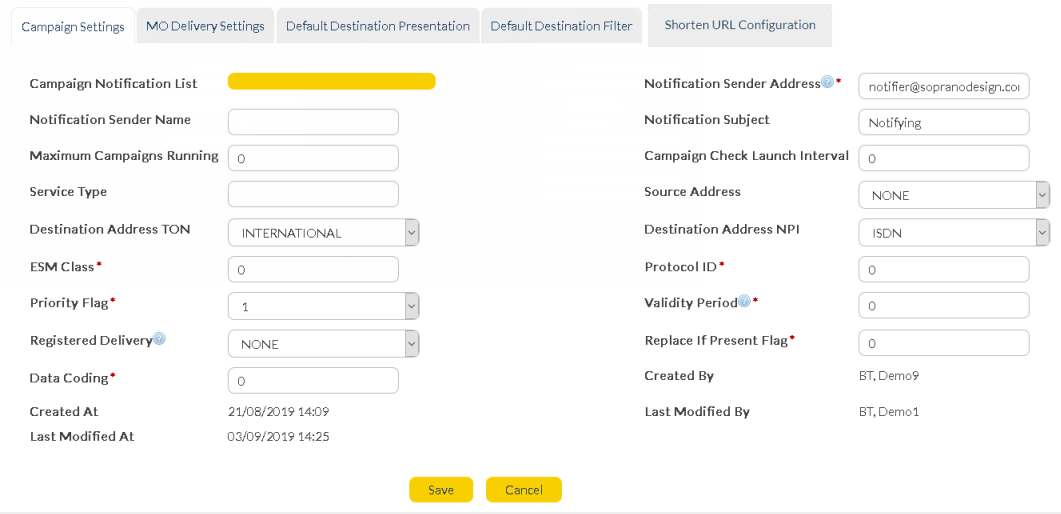
Task: Click the yellow Campaign Notification List bar
Action: coord(331,82)
